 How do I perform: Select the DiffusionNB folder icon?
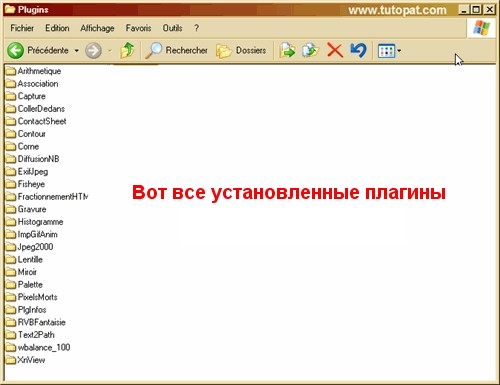click(x=11, y=159)
